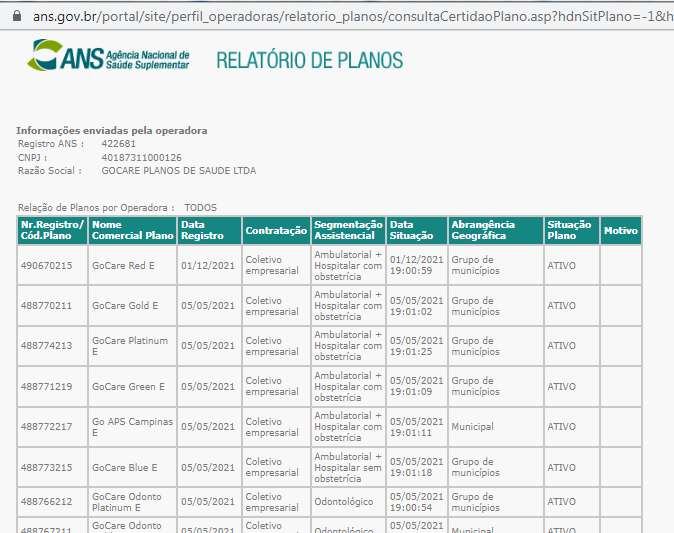Select the GoCare Red E plan name
Image resolution: width=674 pixels, height=533 pixels.
coord(123,266)
